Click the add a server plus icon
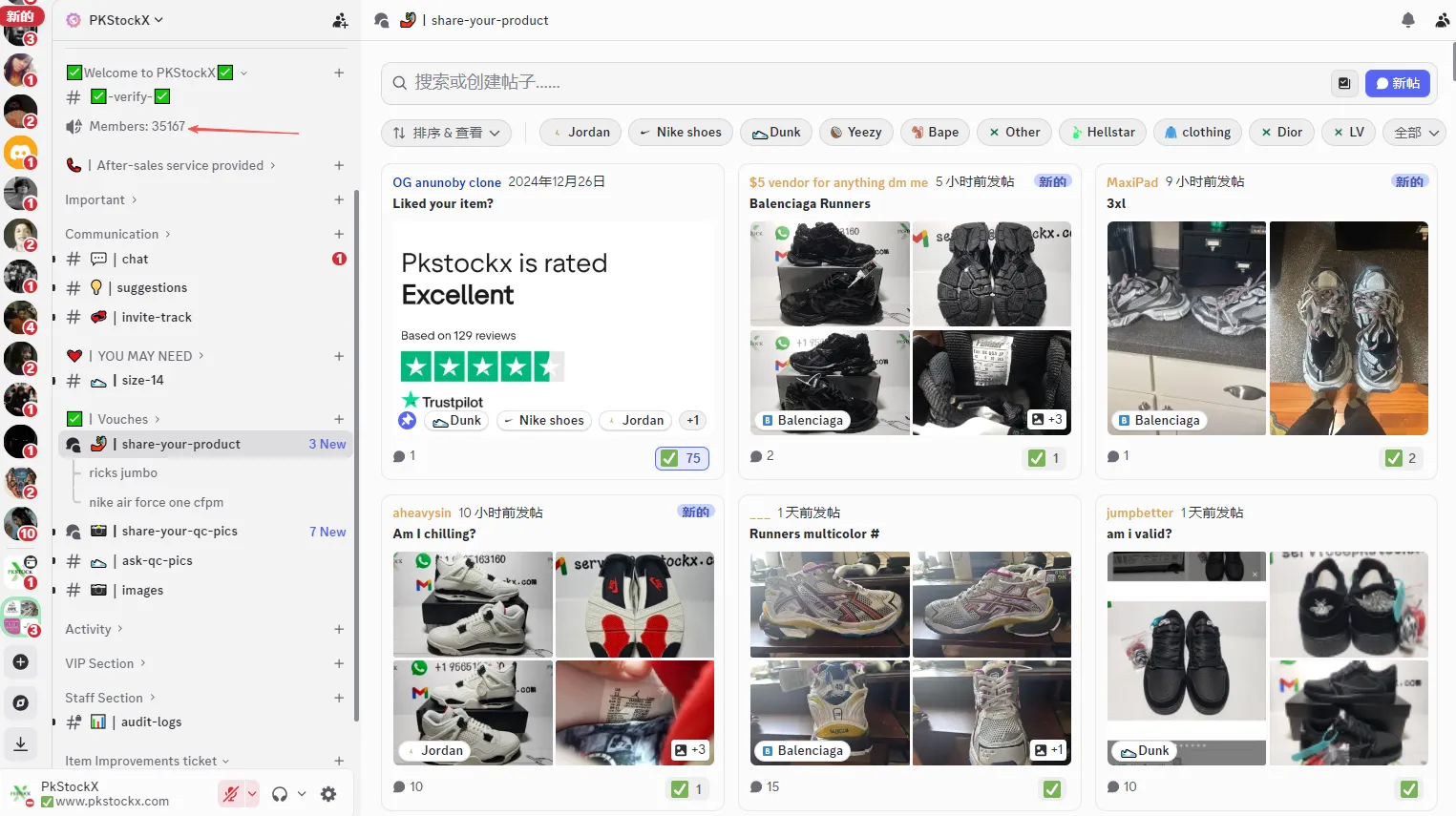1456x816 pixels. tap(20, 661)
